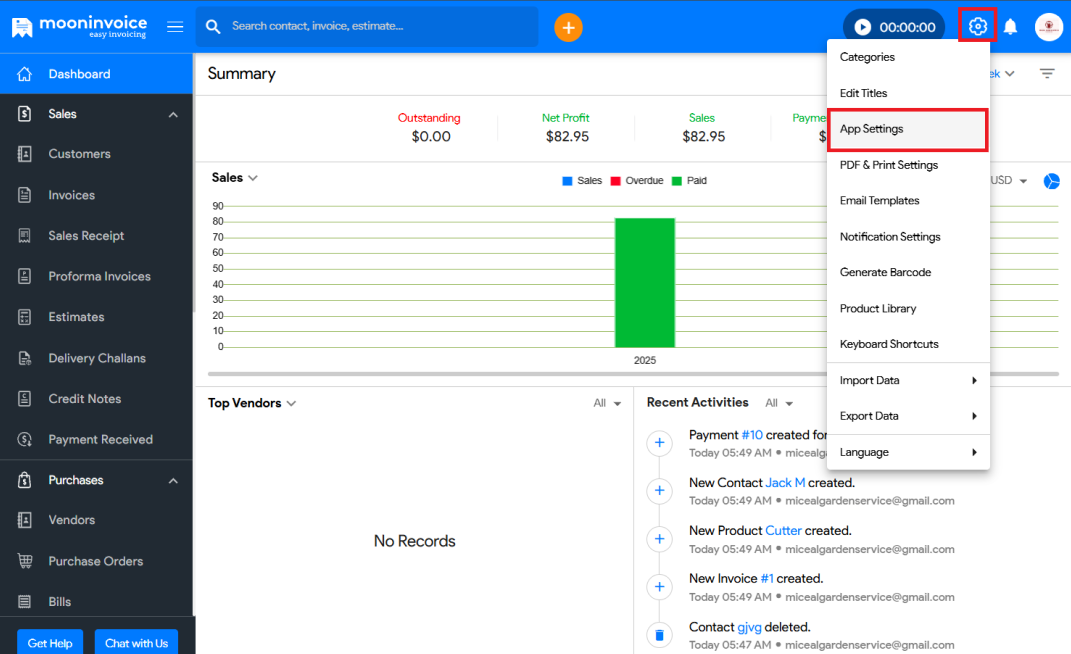Screen dimensions: 1071x654
Task: Click the Vendors sidebar icon
Action: pyautogui.click(x=25, y=520)
